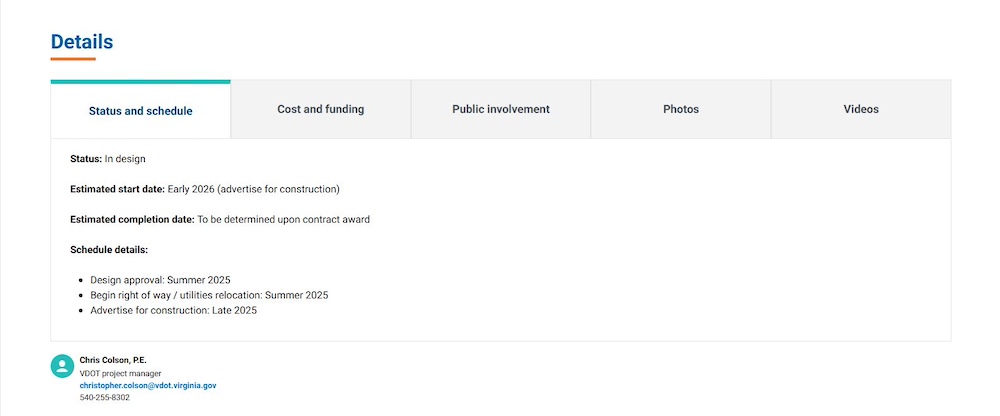
Task: View the Videos tab
Action: pyautogui.click(x=861, y=109)
